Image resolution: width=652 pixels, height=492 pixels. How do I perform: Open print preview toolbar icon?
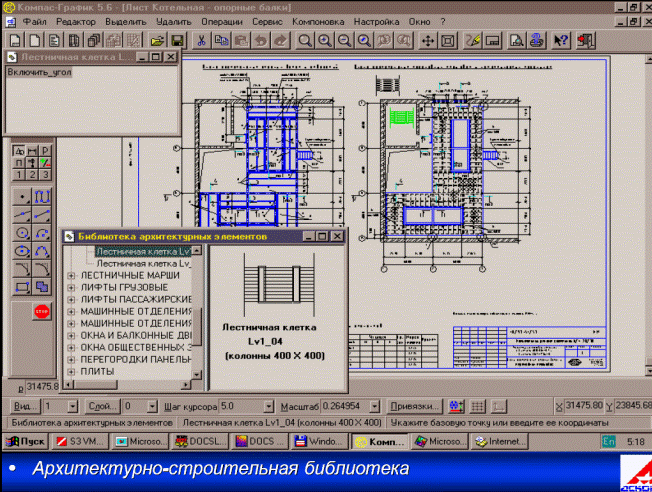click(516, 40)
